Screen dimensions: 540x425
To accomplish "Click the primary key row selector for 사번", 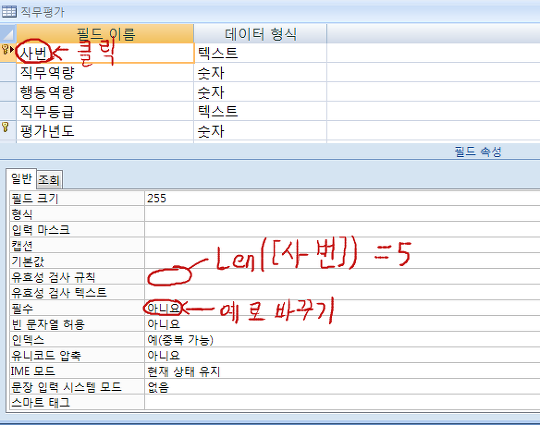I will click(x=8, y=53).
